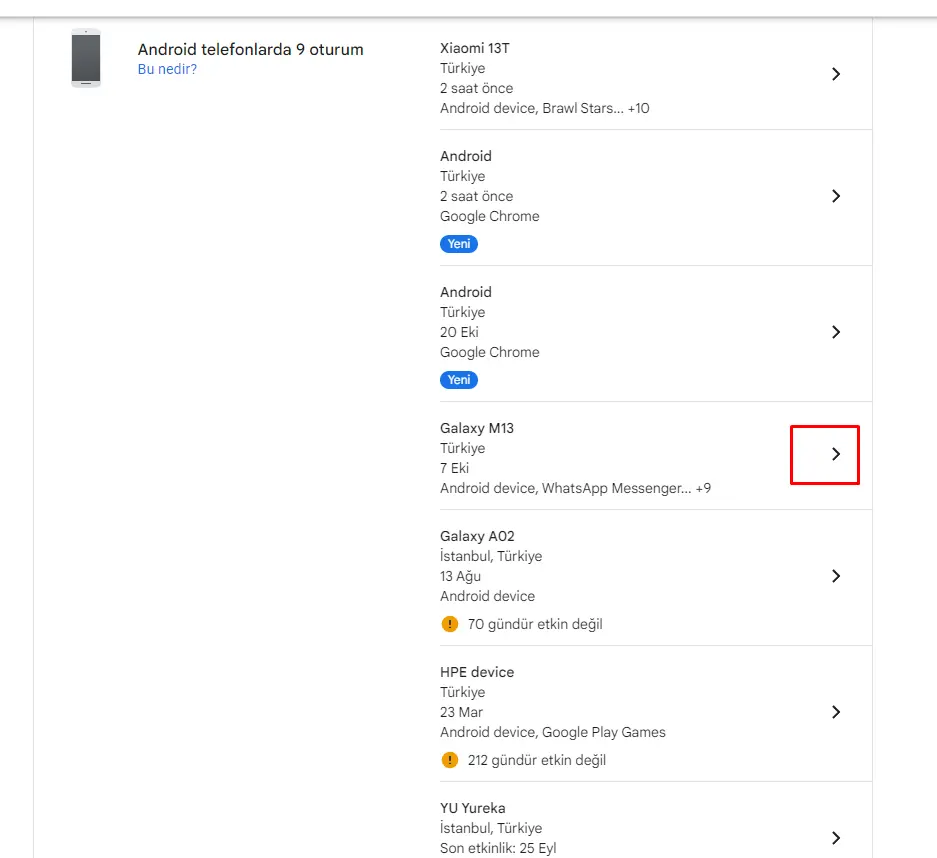Select the HPE device entry title
937x858 pixels.
click(477, 672)
